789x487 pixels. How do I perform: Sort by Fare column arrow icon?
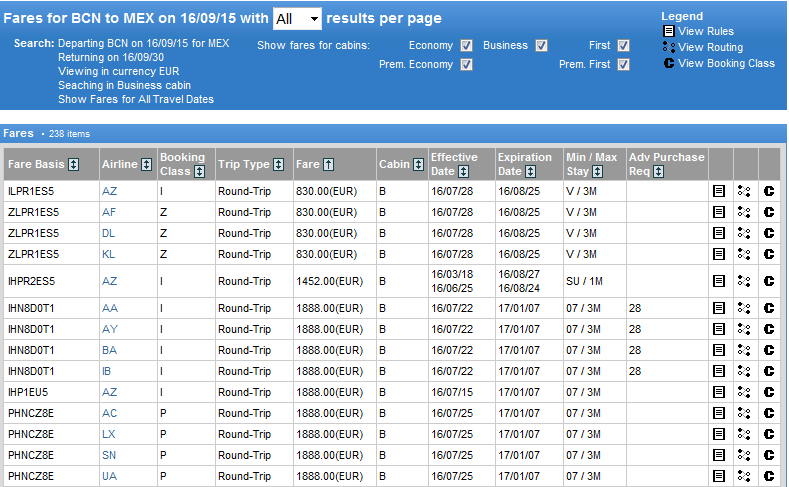328,165
